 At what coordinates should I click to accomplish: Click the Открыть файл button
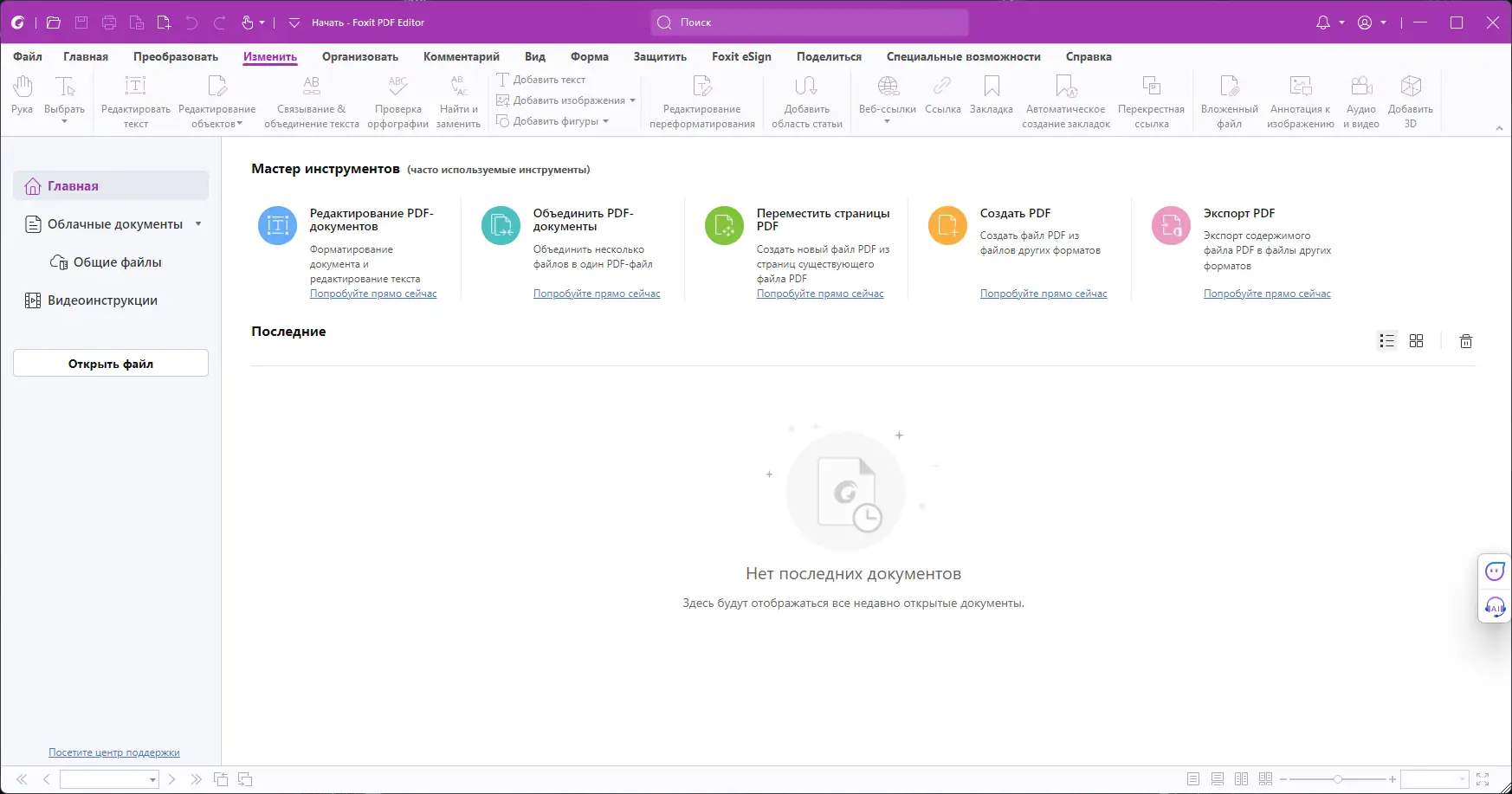111,364
